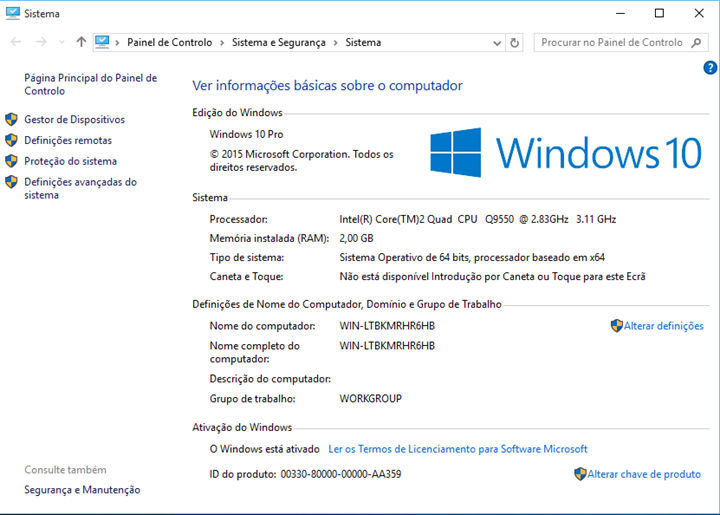The width and height of the screenshot is (720, 515).
Task: Click the Sistema window title icon
Action: click(13, 14)
